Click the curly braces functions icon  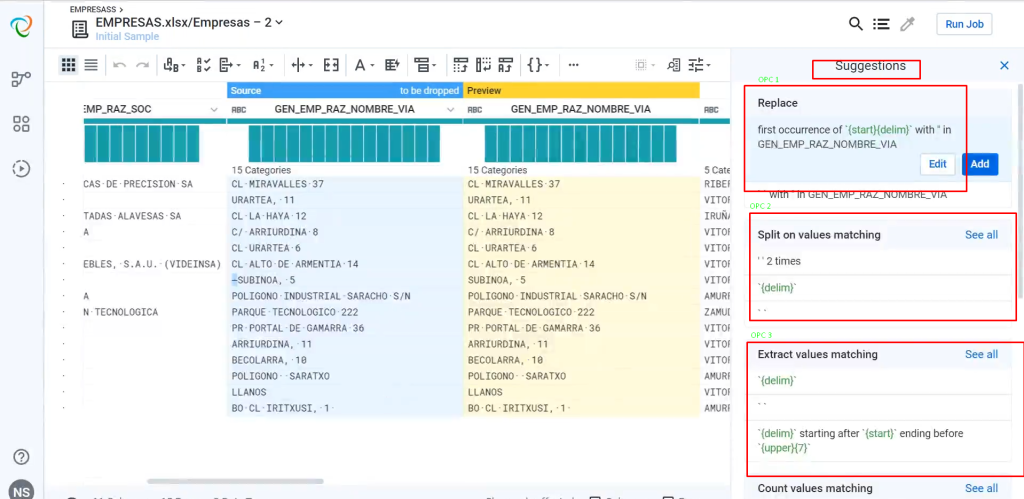point(536,65)
